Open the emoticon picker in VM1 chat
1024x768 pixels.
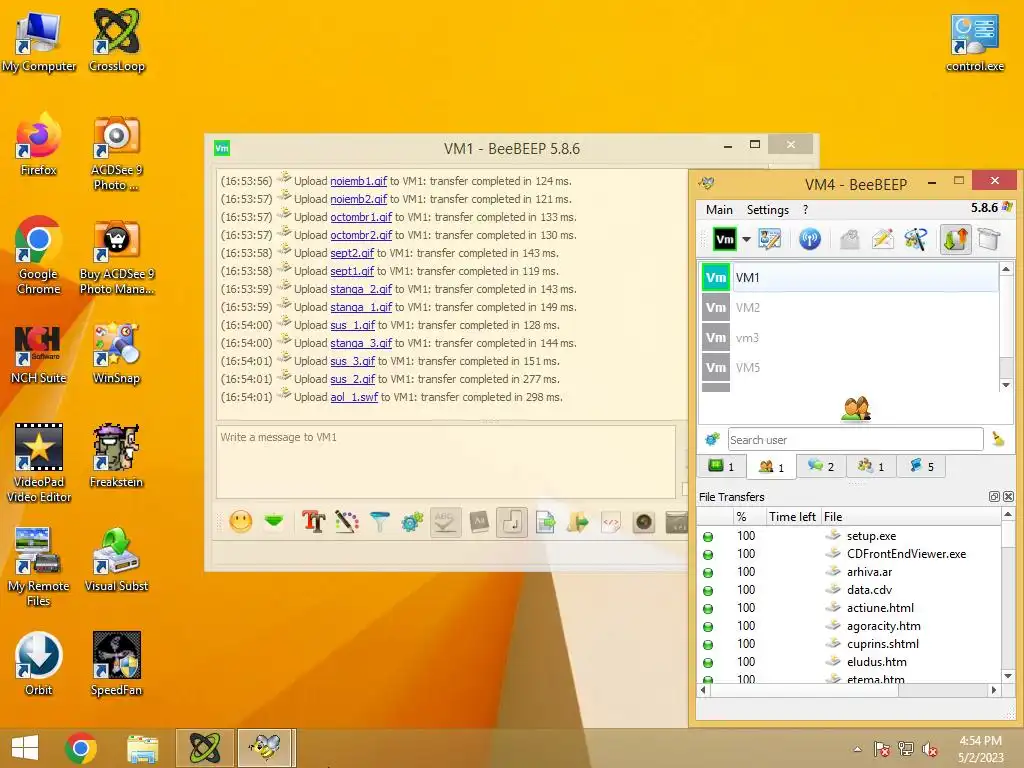(241, 521)
